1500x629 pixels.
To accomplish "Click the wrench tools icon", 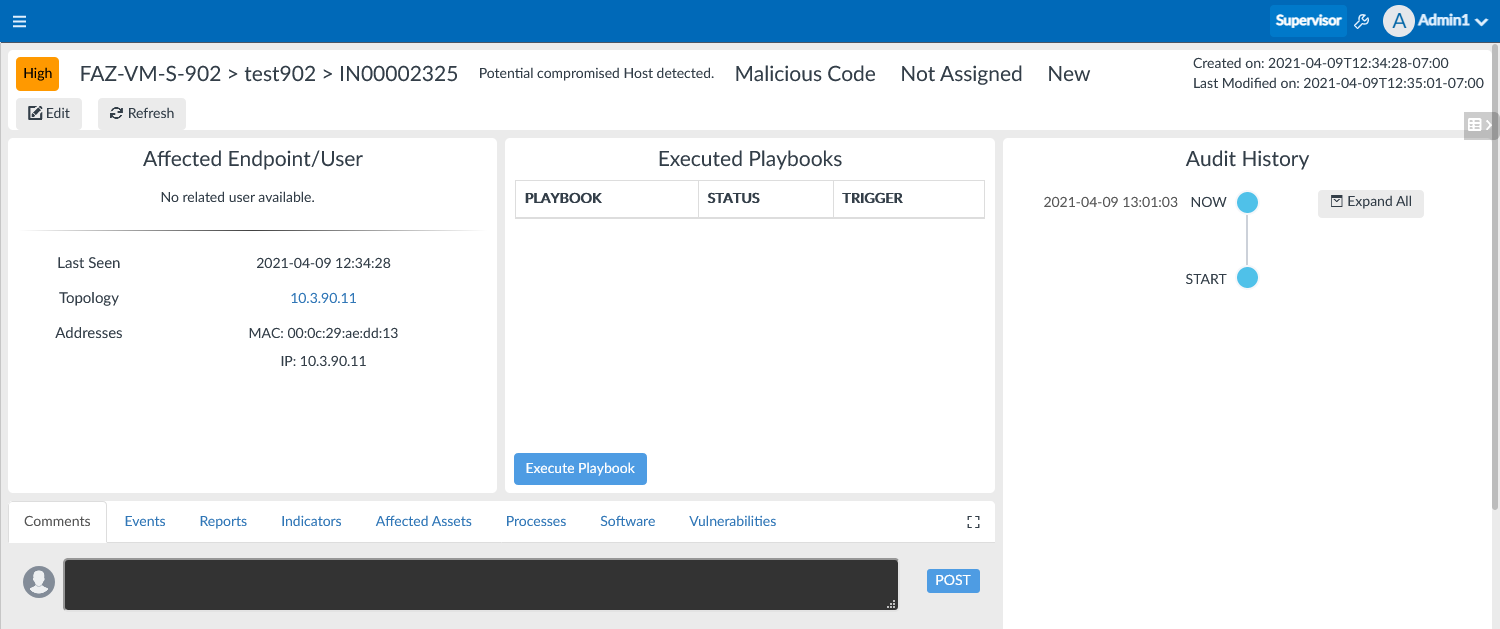I will (x=1361, y=21).
